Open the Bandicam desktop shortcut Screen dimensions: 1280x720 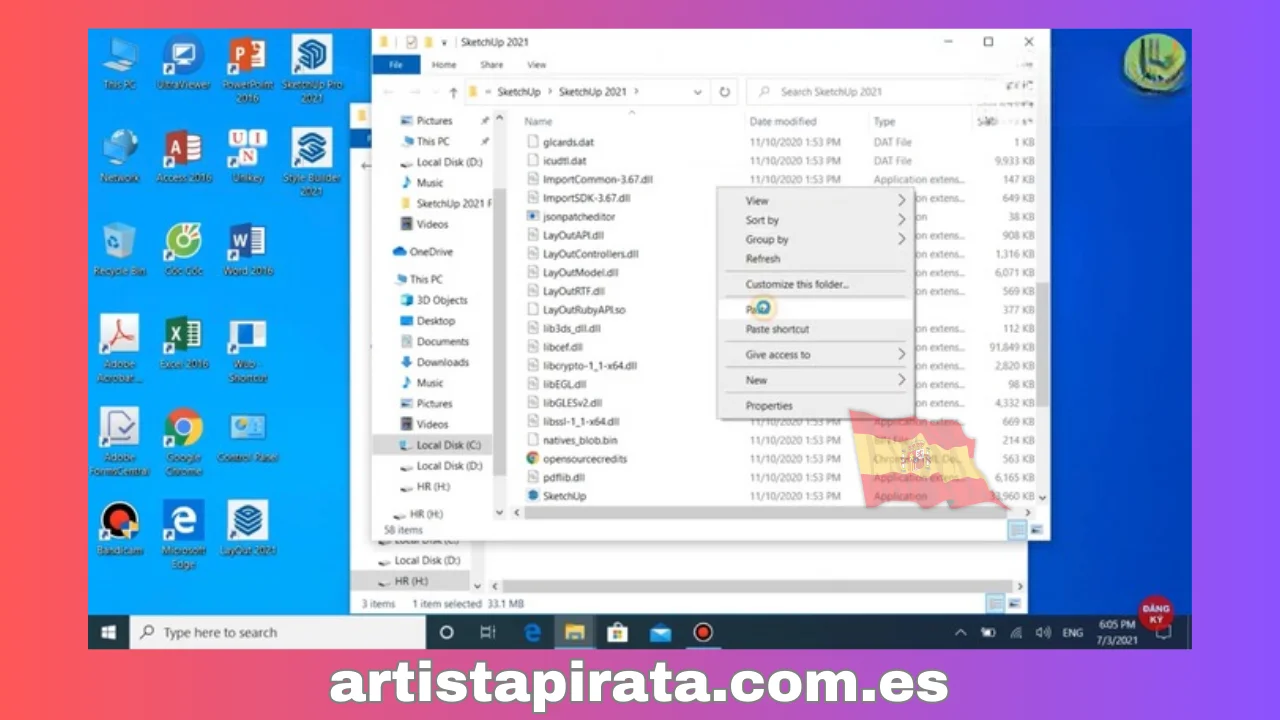tap(120, 528)
